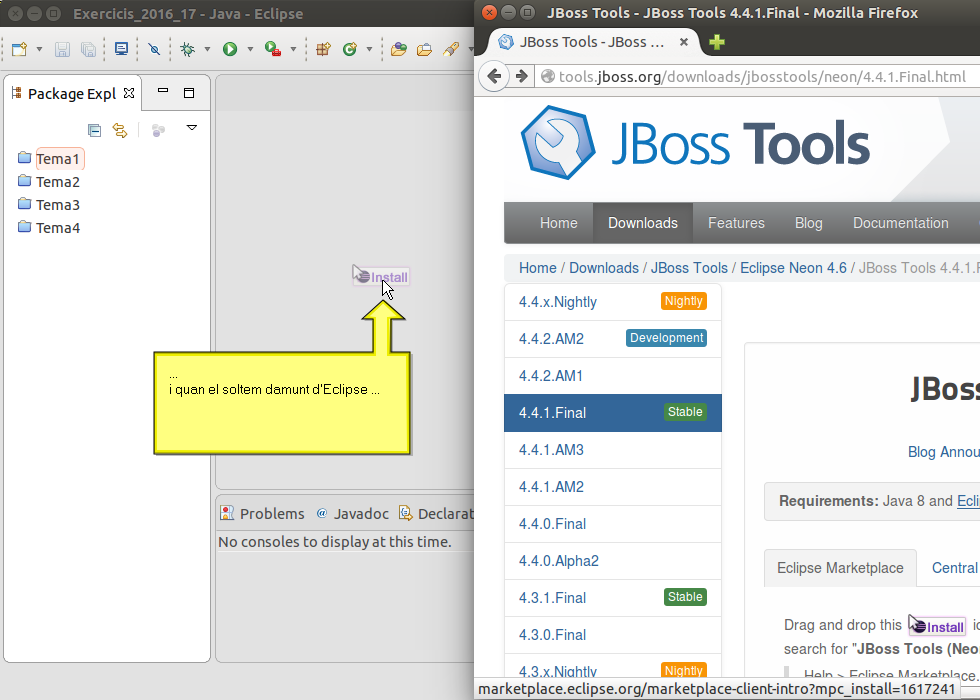Select the 4.4.2.AM2 Development version
The image size is (980, 700).
pos(612,339)
